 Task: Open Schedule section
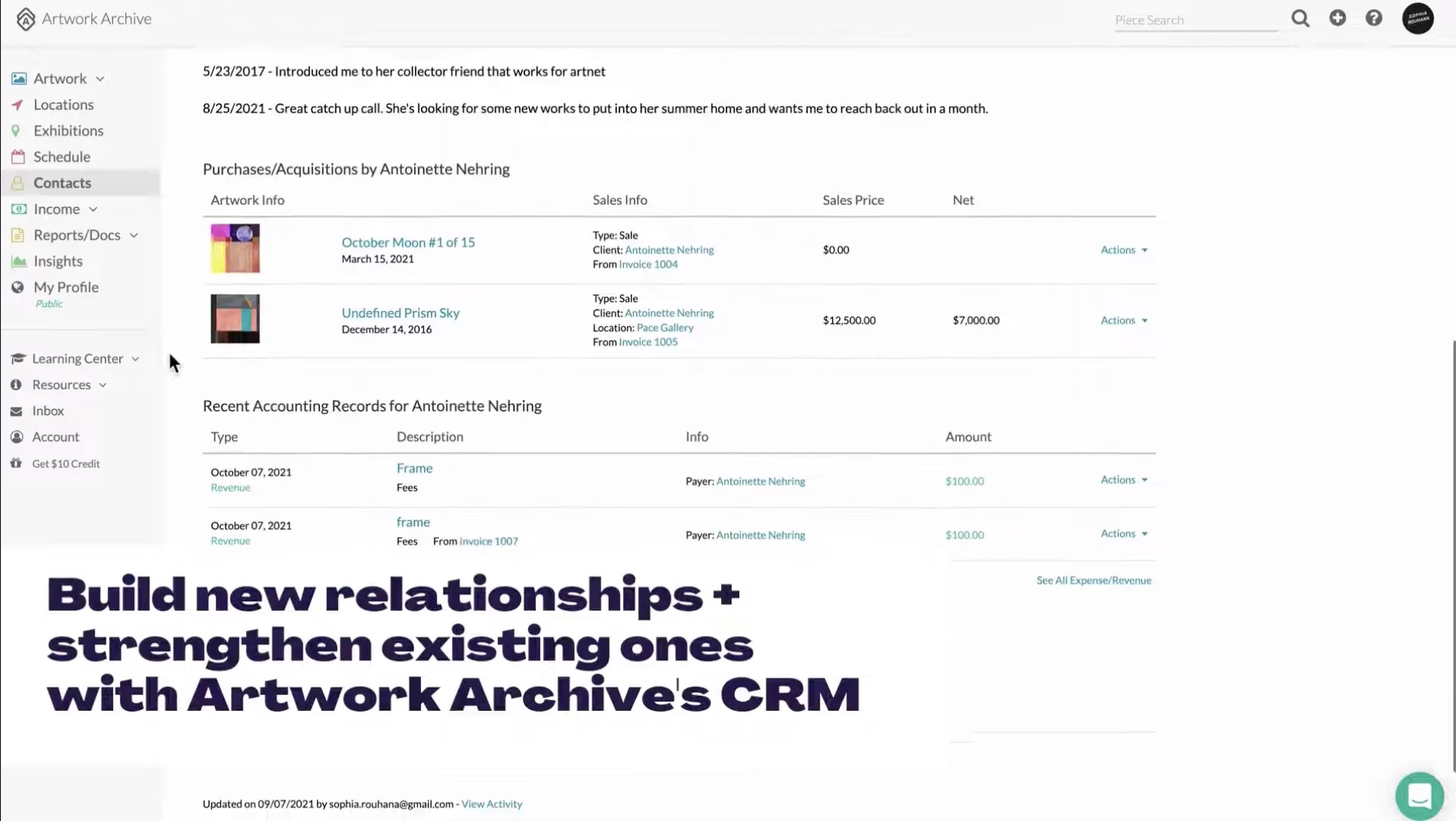click(62, 157)
